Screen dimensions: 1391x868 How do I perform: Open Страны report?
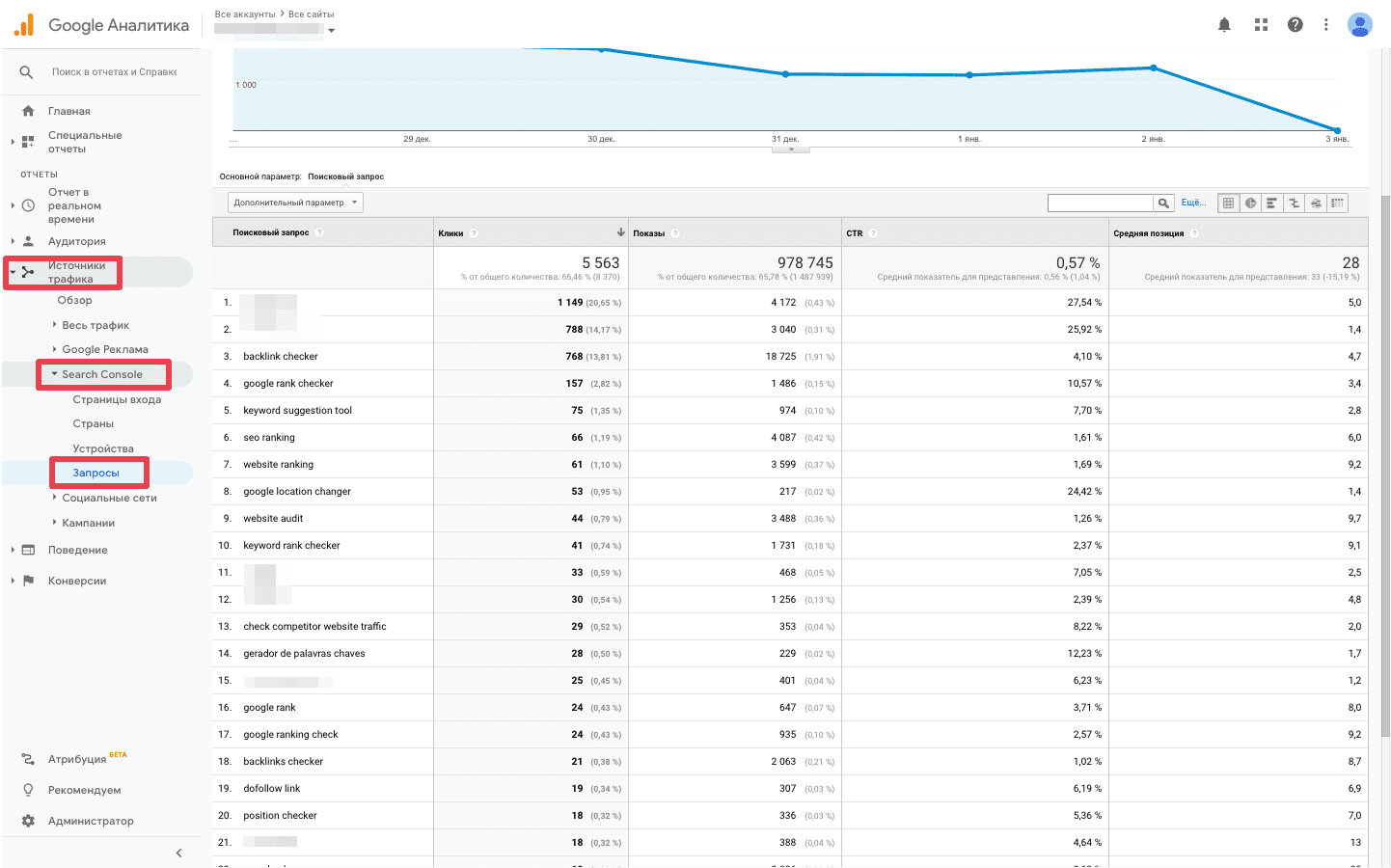click(93, 423)
